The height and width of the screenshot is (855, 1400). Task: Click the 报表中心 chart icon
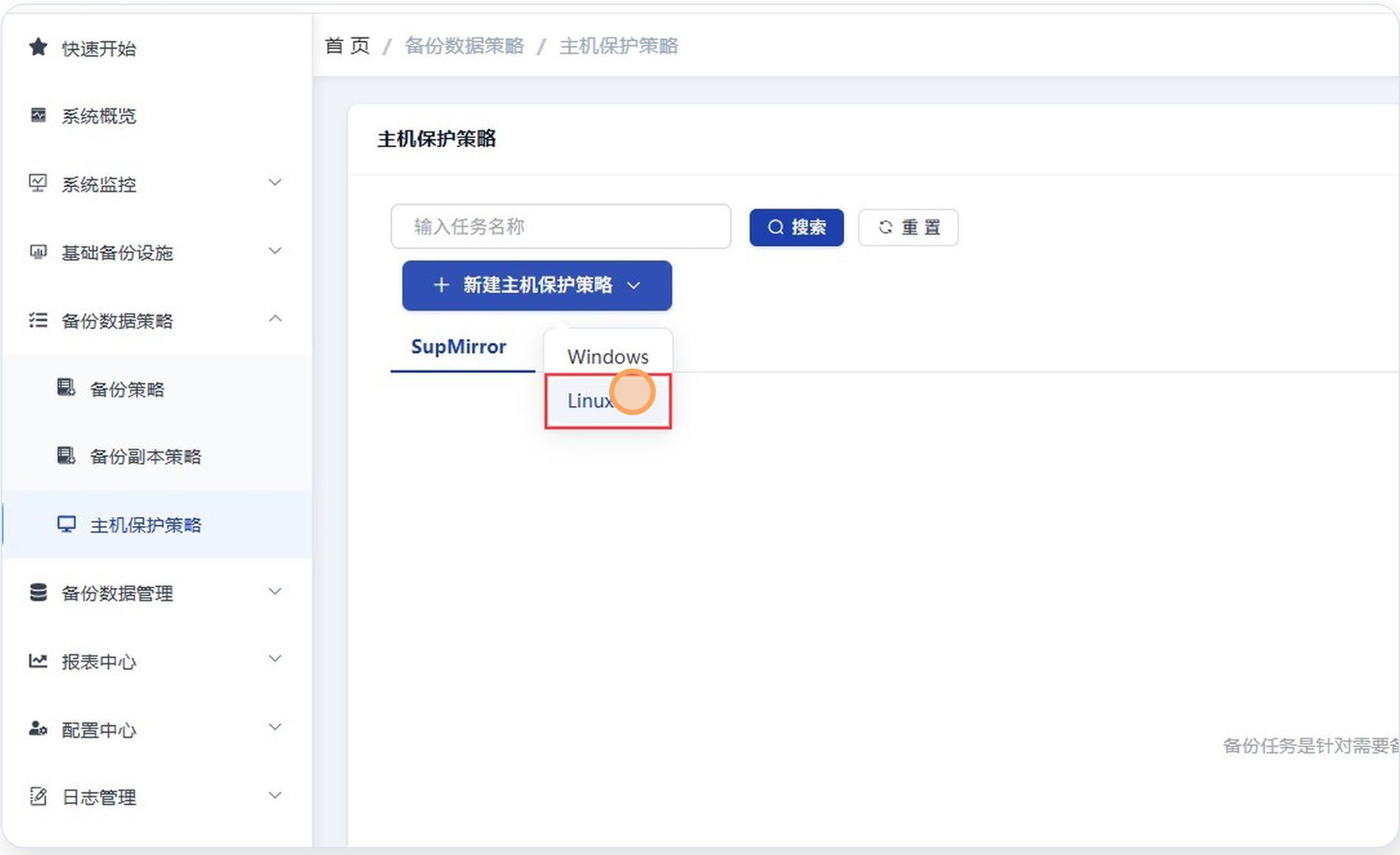point(38,661)
